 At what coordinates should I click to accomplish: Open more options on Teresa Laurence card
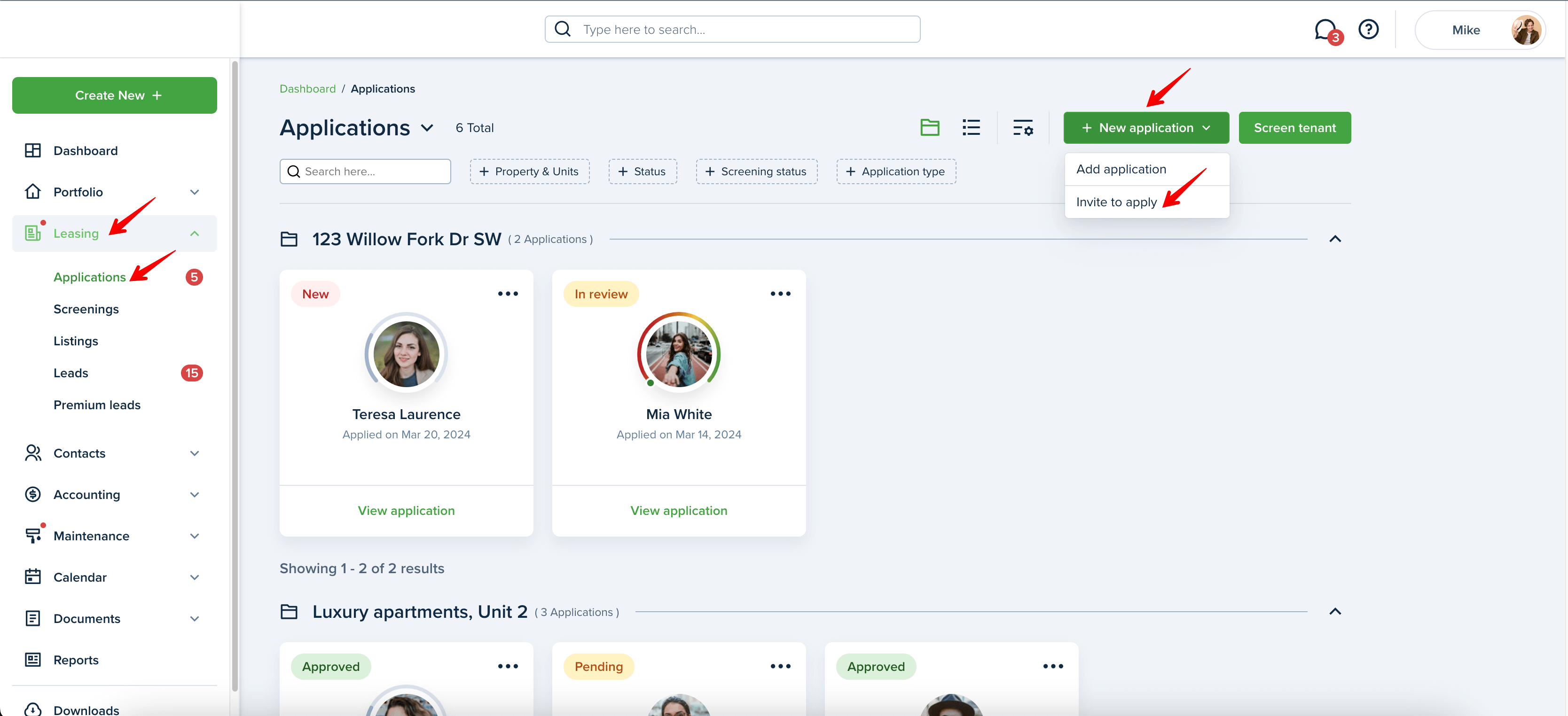pos(508,294)
